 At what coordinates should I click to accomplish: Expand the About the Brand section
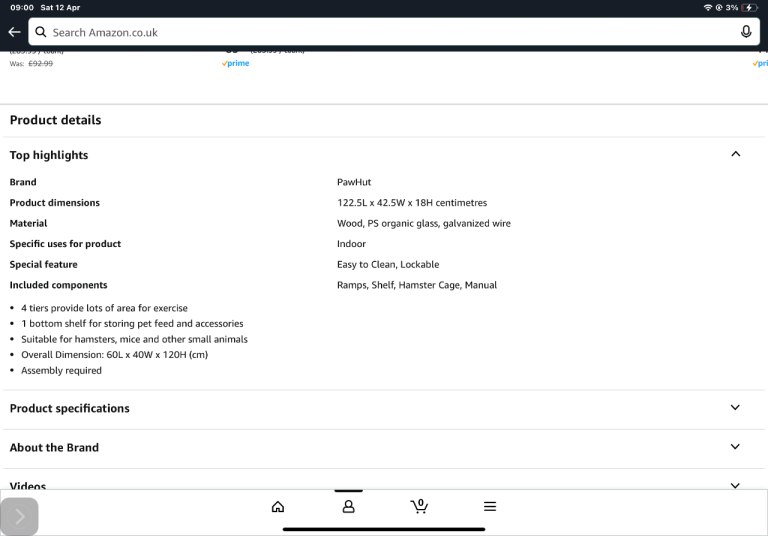pyautogui.click(x=735, y=447)
